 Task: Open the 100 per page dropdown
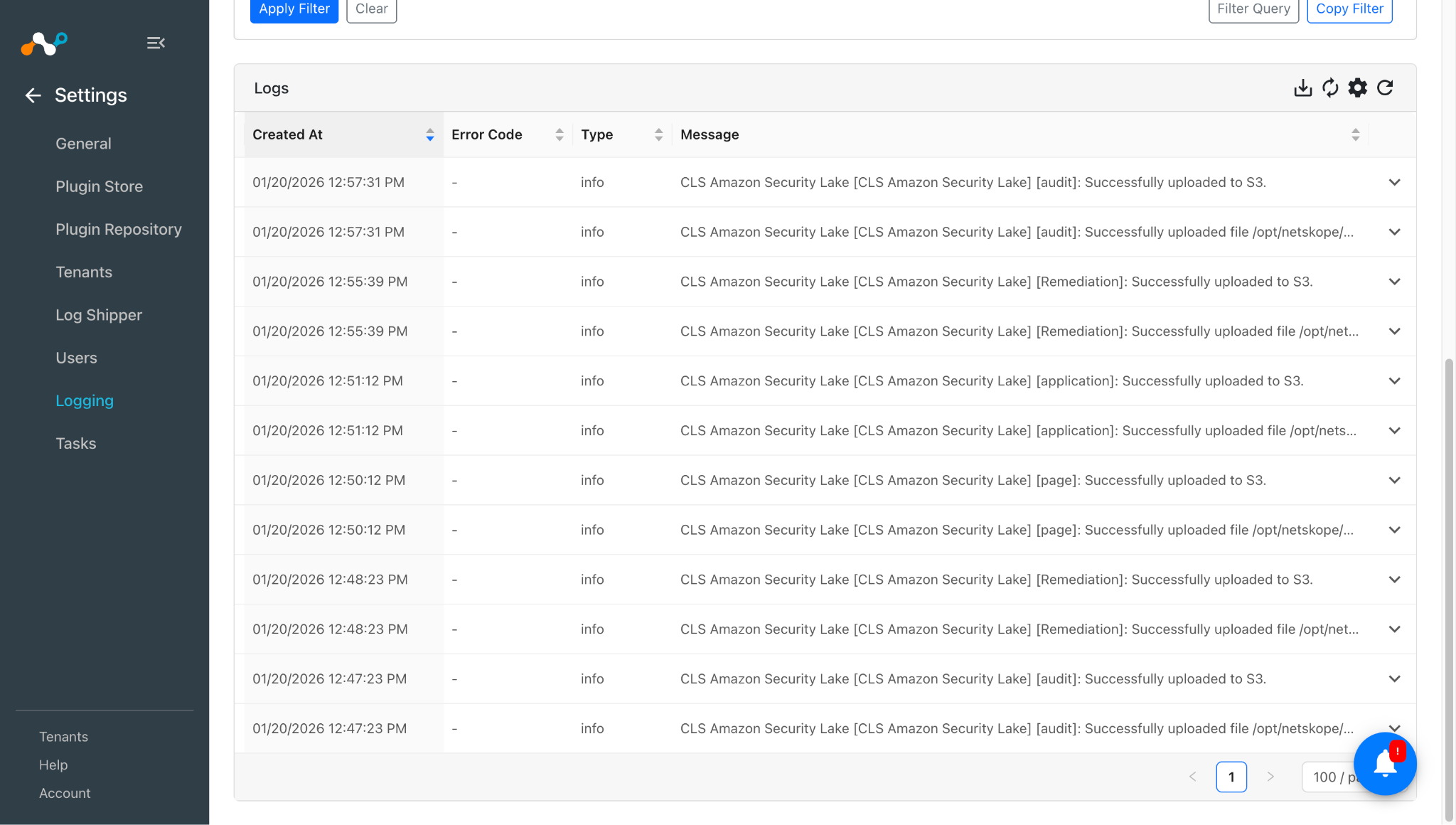pos(1329,777)
